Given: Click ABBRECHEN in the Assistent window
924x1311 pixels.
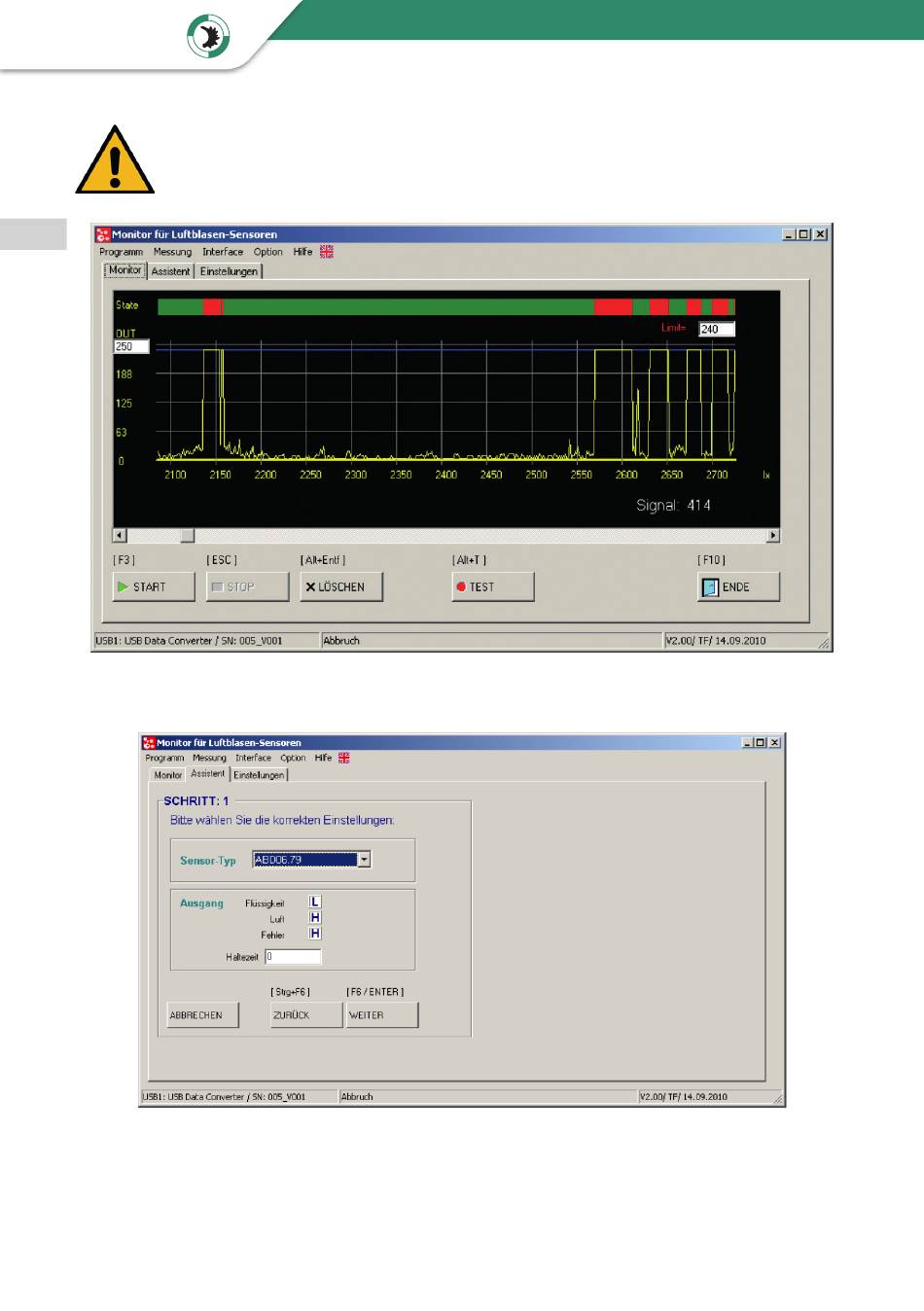Looking at the screenshot, I should point(203,1014).
